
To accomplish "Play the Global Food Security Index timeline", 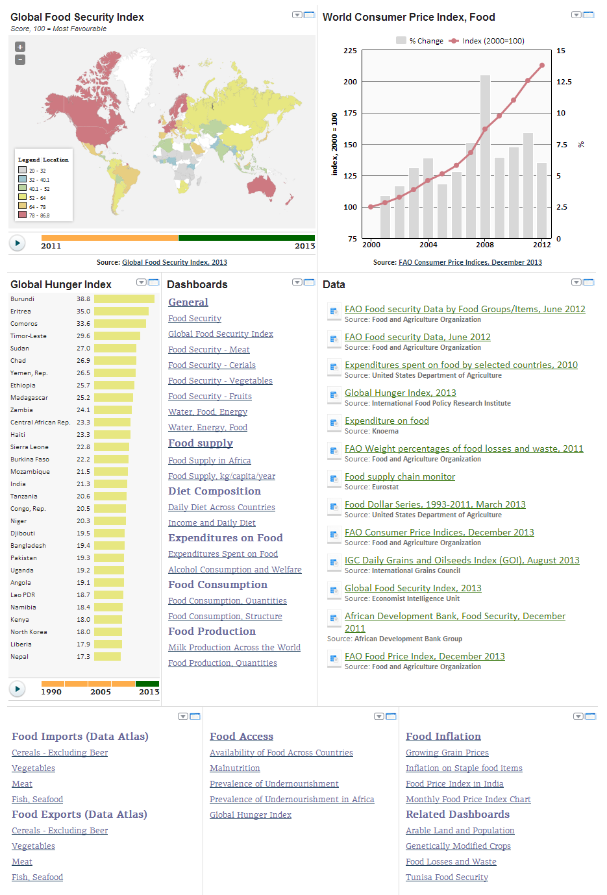I will pyautogui.click(x=17, y=242).
